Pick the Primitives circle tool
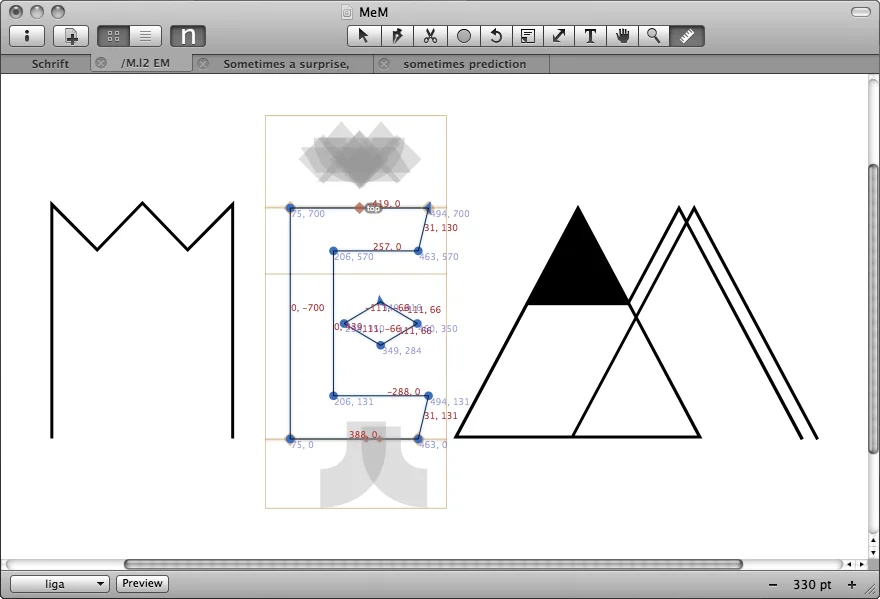880x599 pixels. pyautogui.click(x=463, y=36)
